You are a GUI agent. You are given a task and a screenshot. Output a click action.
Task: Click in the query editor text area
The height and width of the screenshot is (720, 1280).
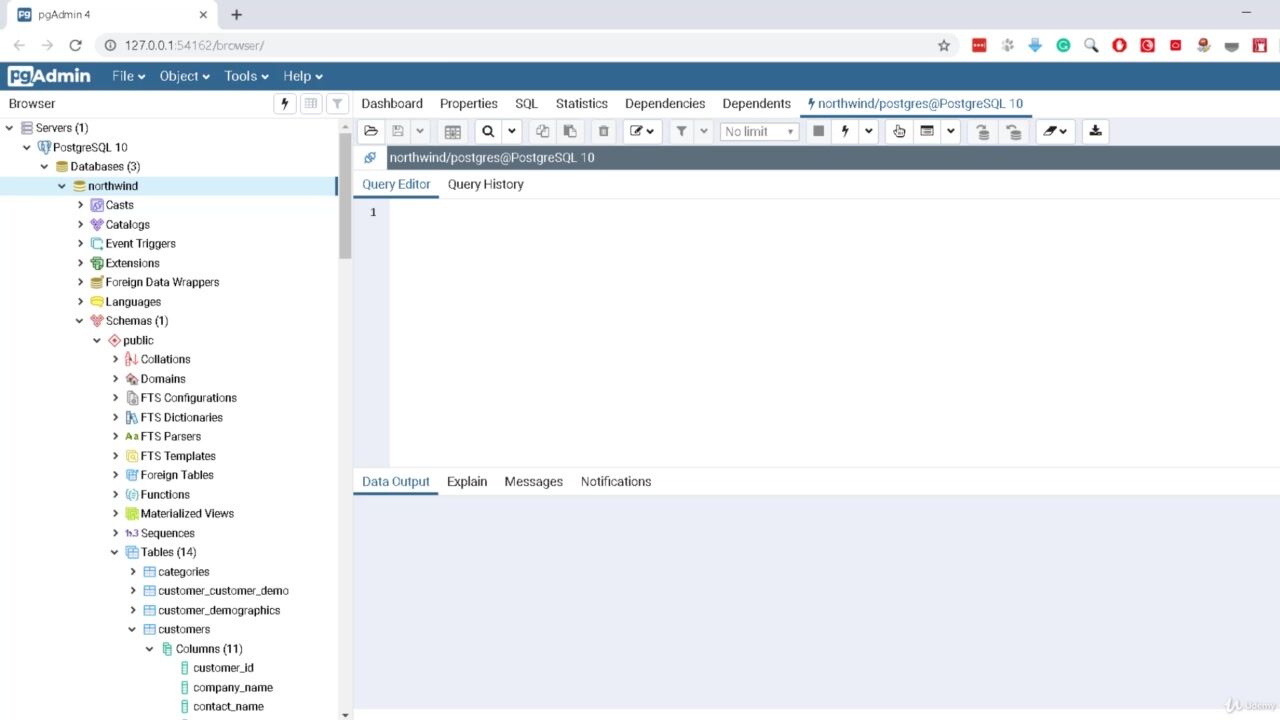tap(834, 332)
